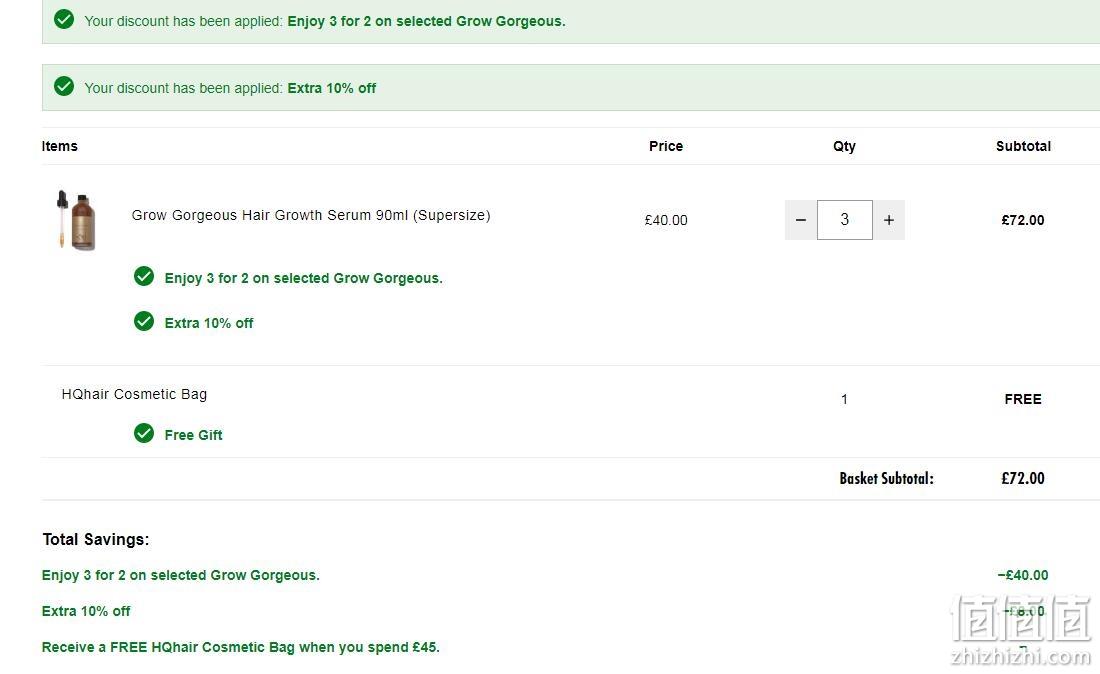Click cosmetic bag quantity value 1
This screenshot has width=1100, height=674.
coord(845,399)
